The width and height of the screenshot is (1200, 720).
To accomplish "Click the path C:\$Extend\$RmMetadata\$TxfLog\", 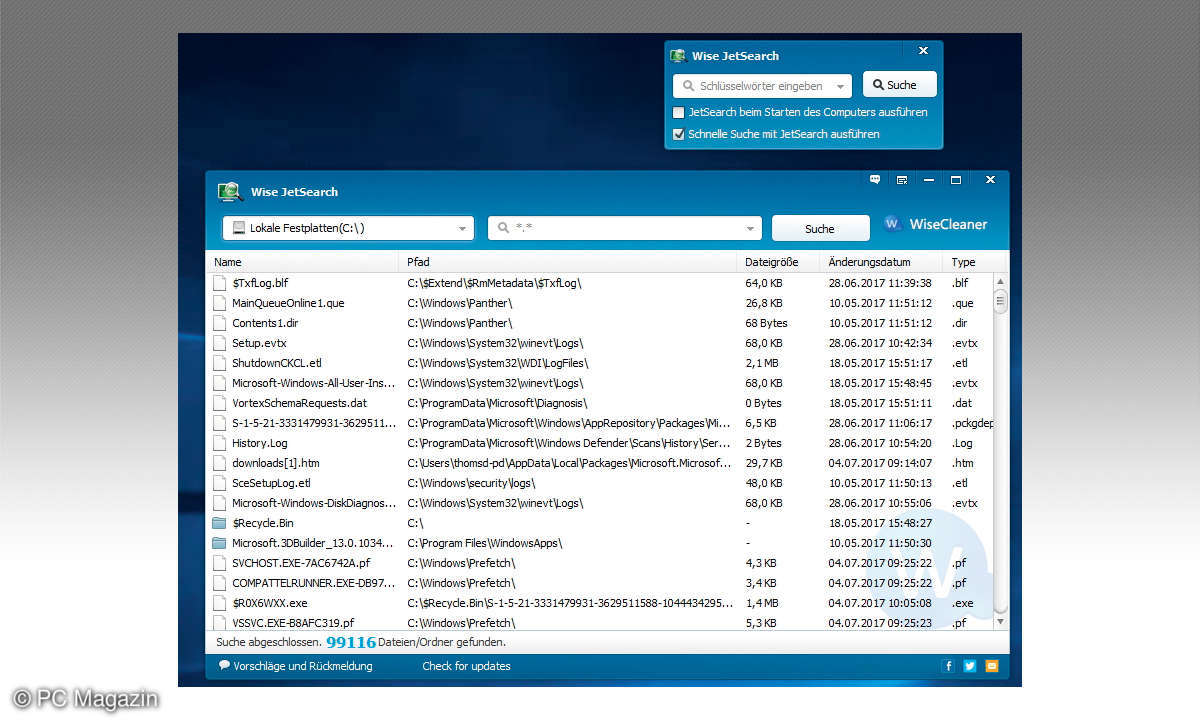I will [x=495, y=283].
